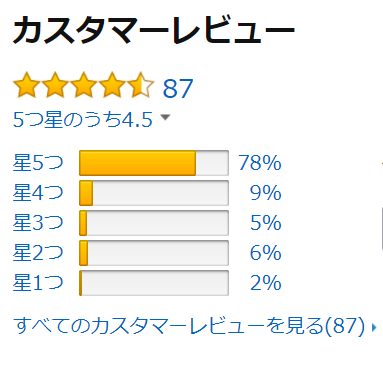Screen dimensions: 383x367
Task: Open the review count 87 link
Action: (x=178, y=89)
